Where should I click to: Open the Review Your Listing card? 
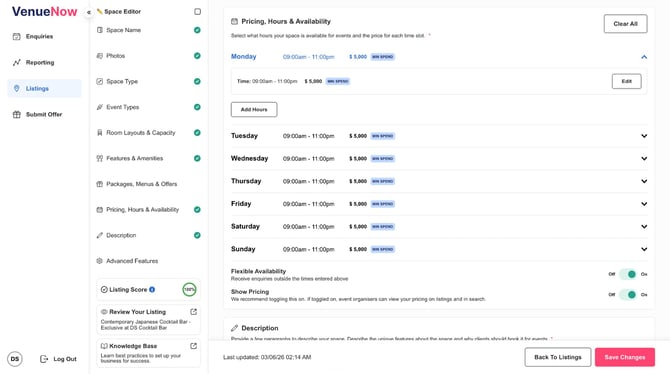148,319
